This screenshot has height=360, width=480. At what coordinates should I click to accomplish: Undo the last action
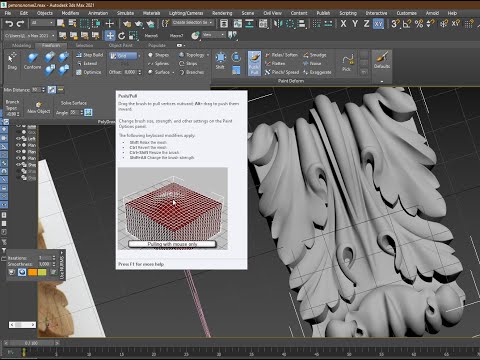(x=9, y=24)
